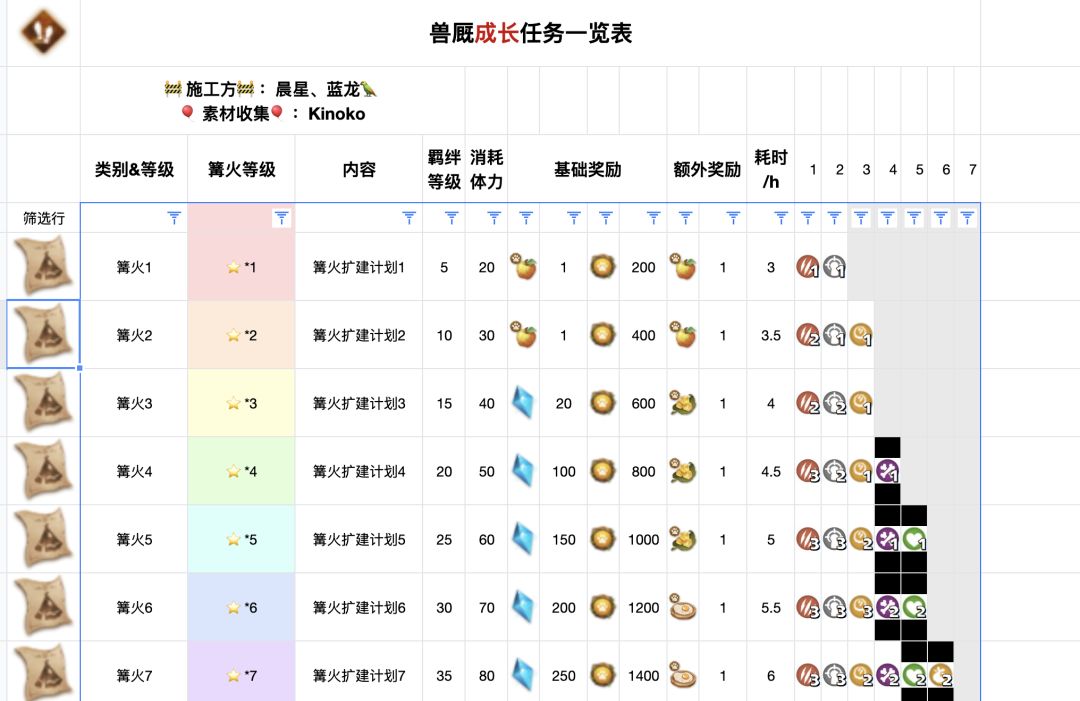The height and width of the screenshot is (701, 1080).
Task: Click the blue crystal icon in 篝火5 row
Action: [523, 539]
